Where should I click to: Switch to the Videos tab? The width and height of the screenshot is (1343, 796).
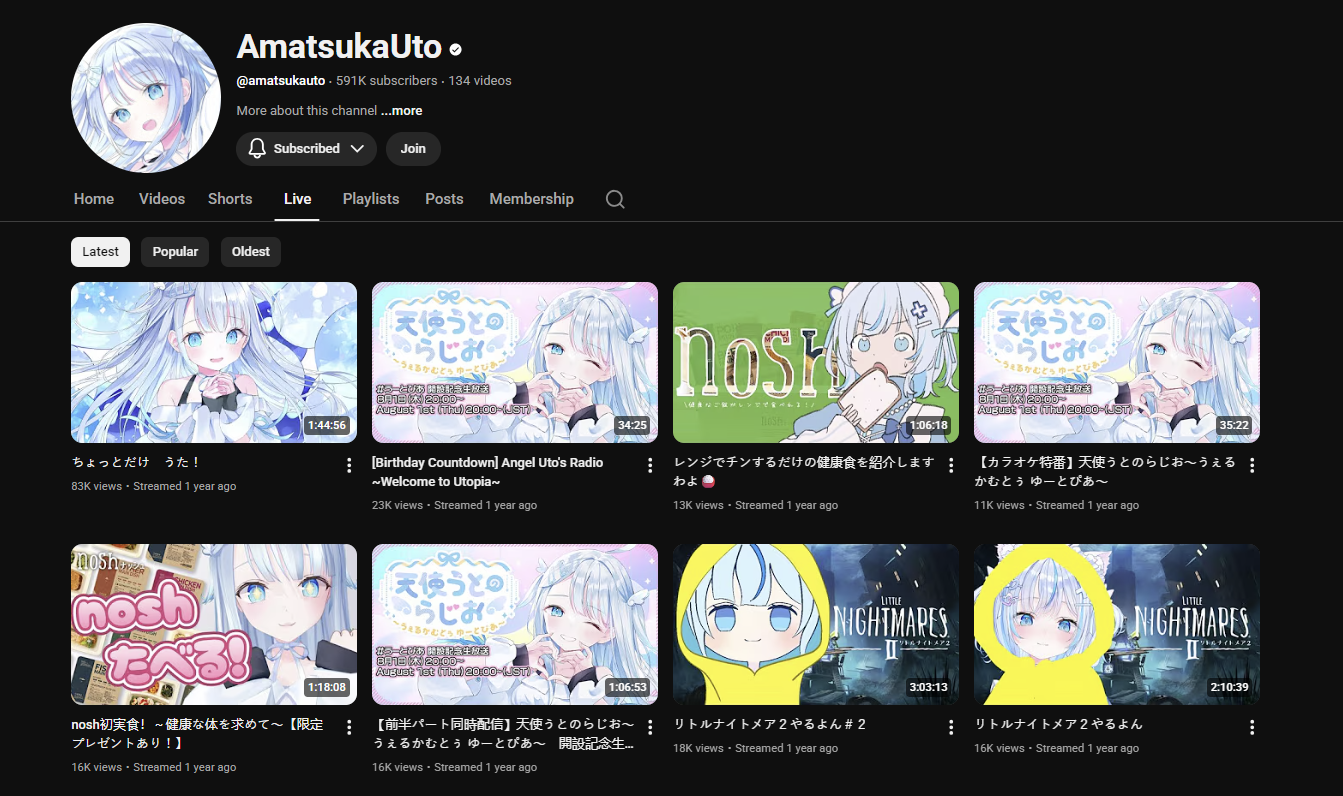(x=162, y=199)
